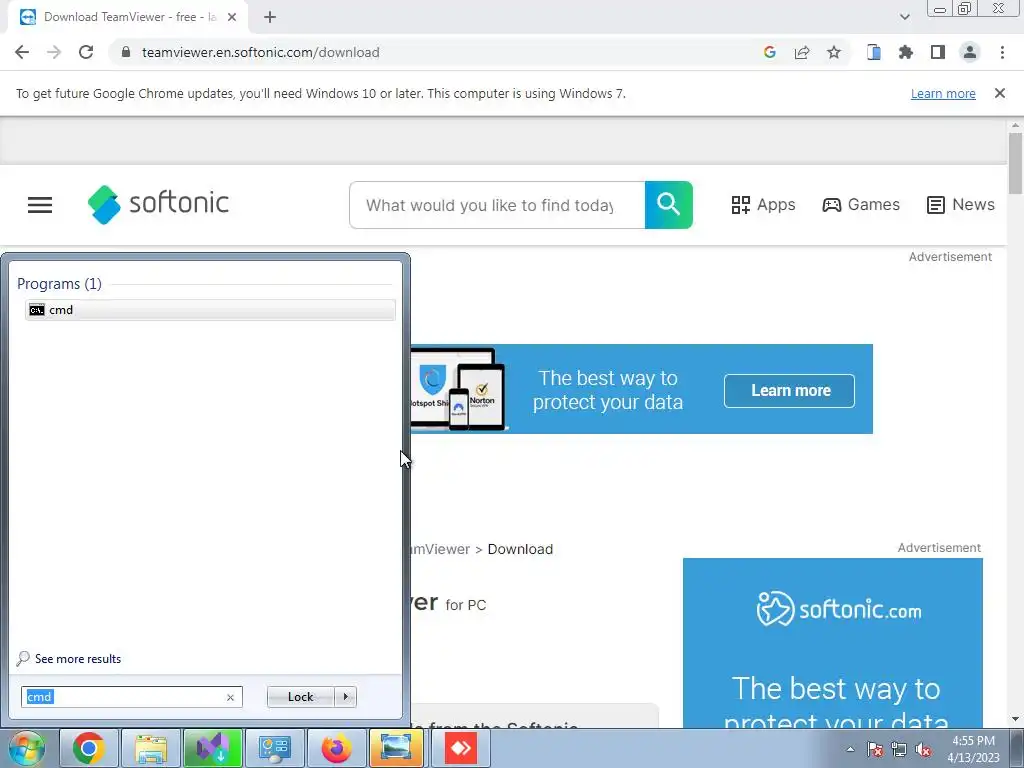The image size is (1024, 768).
Task: Click the taskbar clock showing 4:55 PM
Action: (x=973, y=748)
